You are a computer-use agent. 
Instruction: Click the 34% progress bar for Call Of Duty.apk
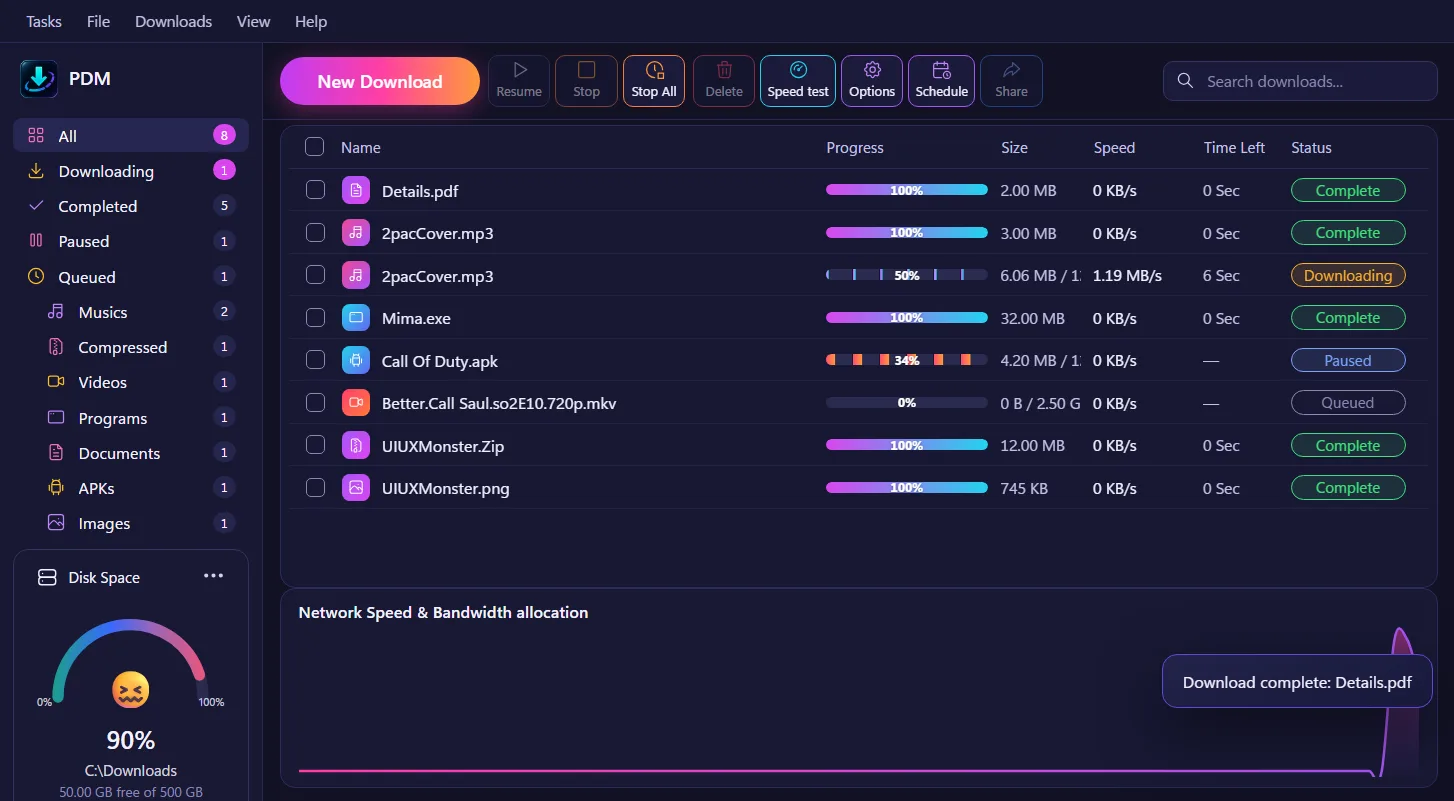click(x=907, y=360)
